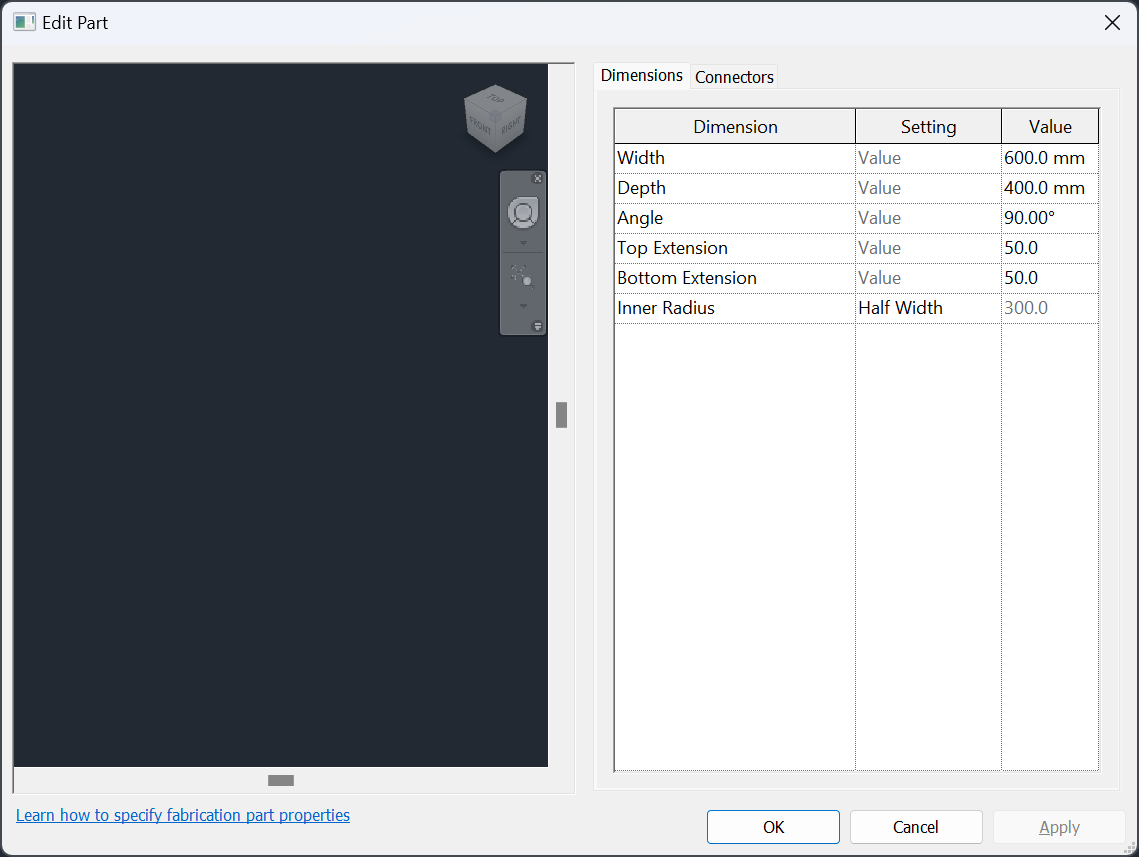Open the navigation bar customize menu
Viewport: 1139px width, 857px height.
(x=537, y=326)
